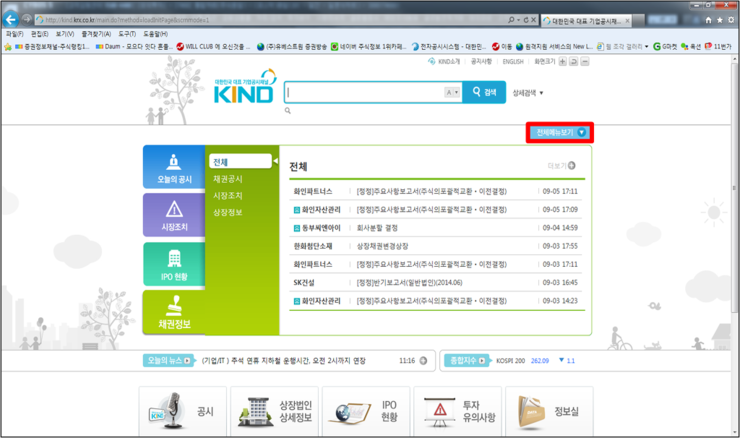Open favorites with the star icon
This screenshot has width=740, height=438.
click(x=720, y=20)
